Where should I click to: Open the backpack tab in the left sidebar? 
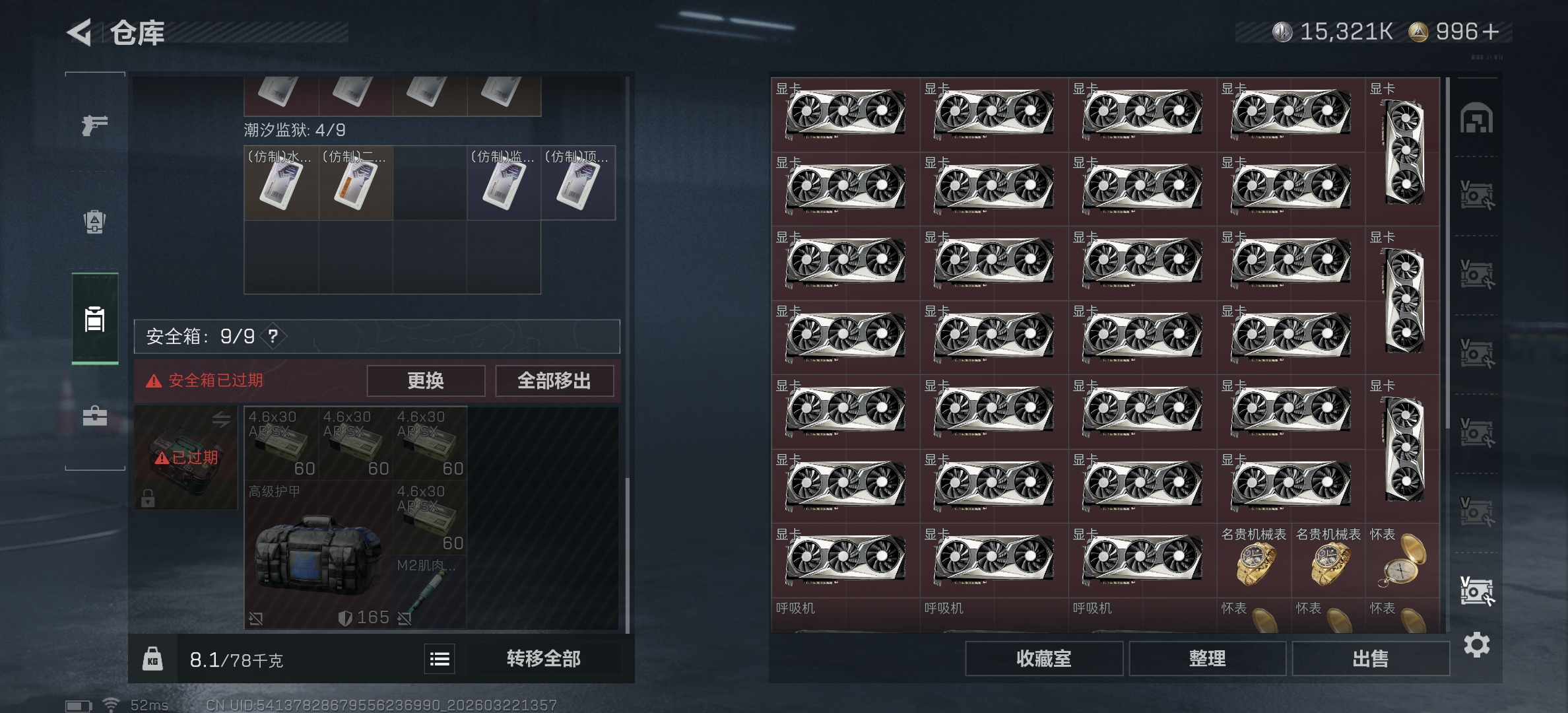click(94, 222)
